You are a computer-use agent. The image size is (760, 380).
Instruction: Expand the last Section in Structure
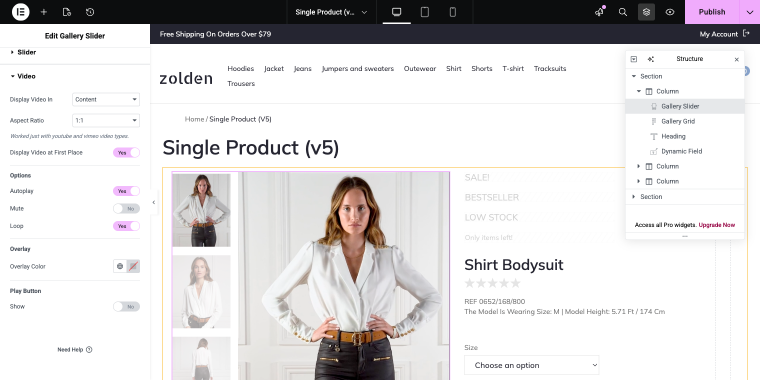click(633, 197)
